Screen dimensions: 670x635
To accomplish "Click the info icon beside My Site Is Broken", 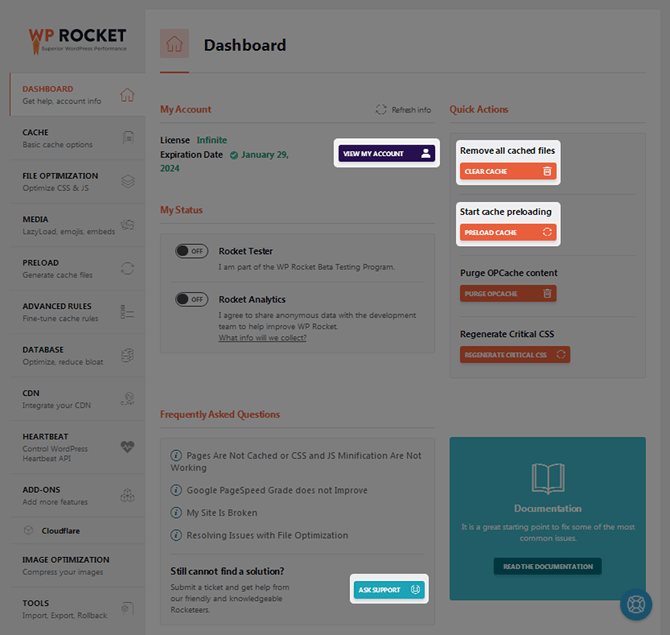I will coord(176,512).
